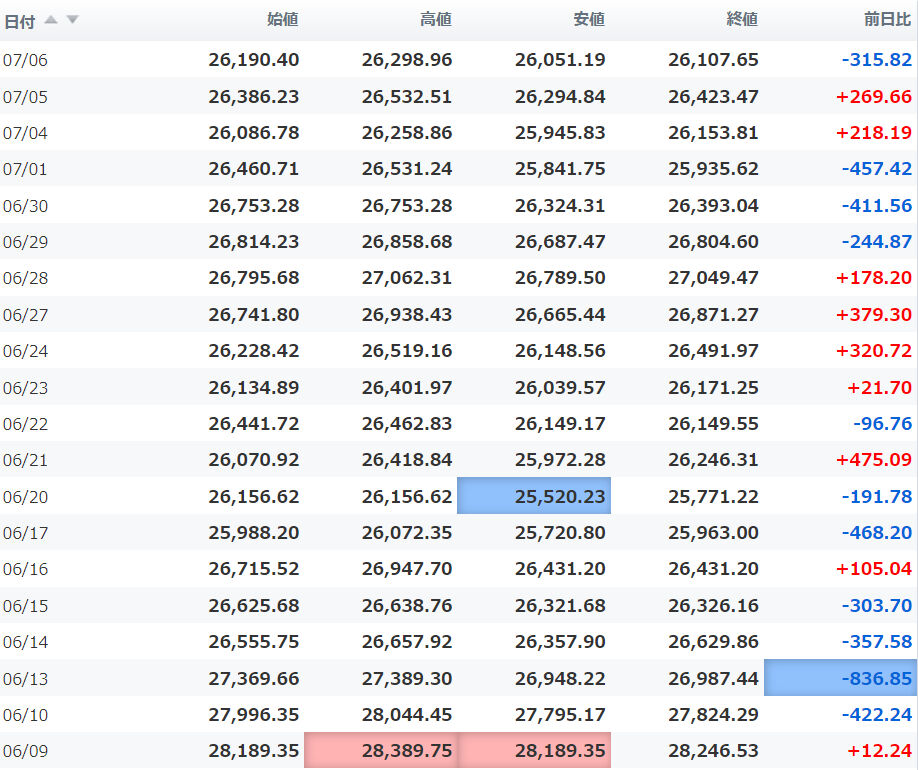Select low value 26,324.31
This screenshot has height=770, width=918.
tap(560, 206)
